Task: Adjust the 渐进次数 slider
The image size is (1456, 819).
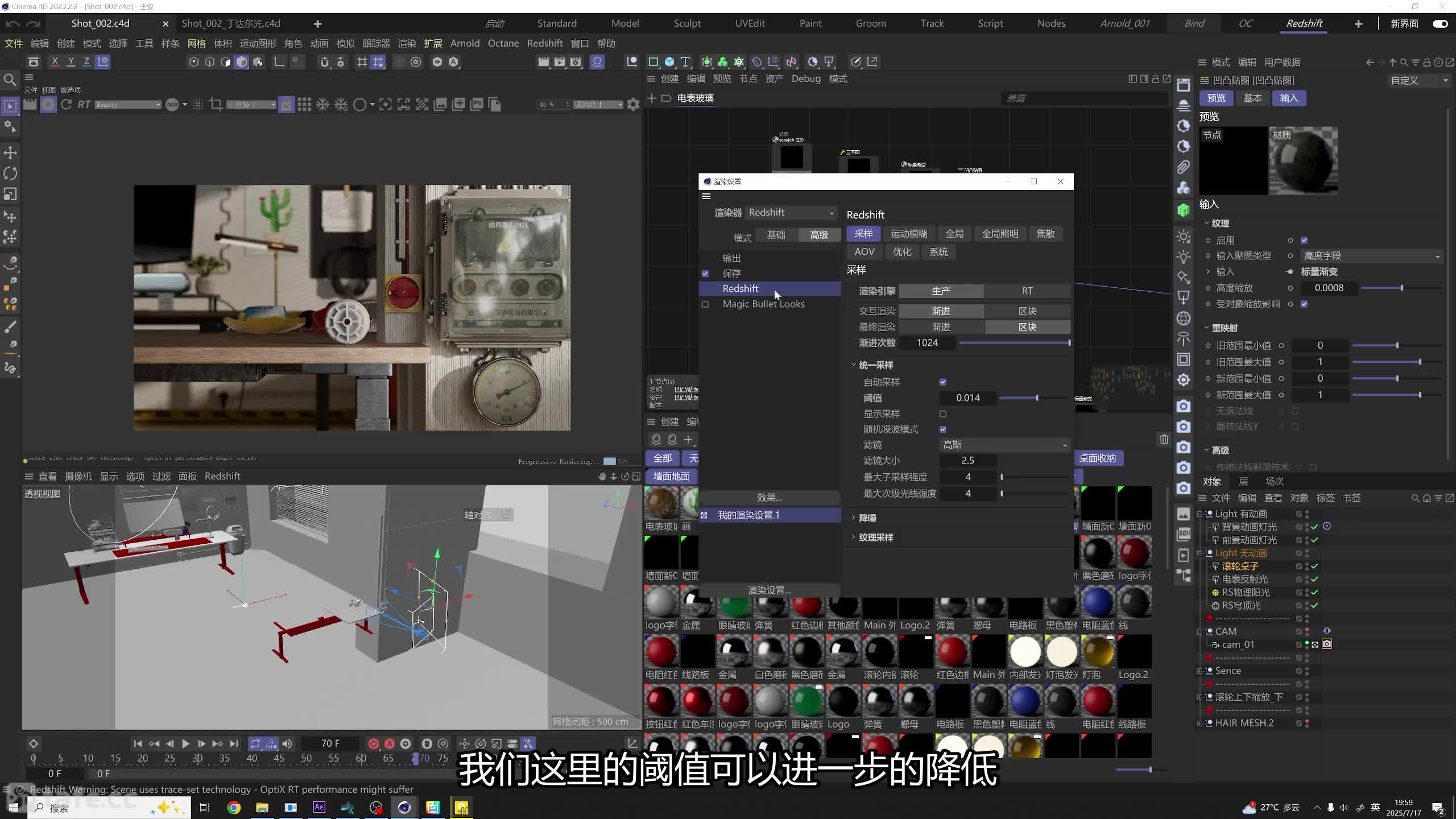Action: coord(1014,343)
